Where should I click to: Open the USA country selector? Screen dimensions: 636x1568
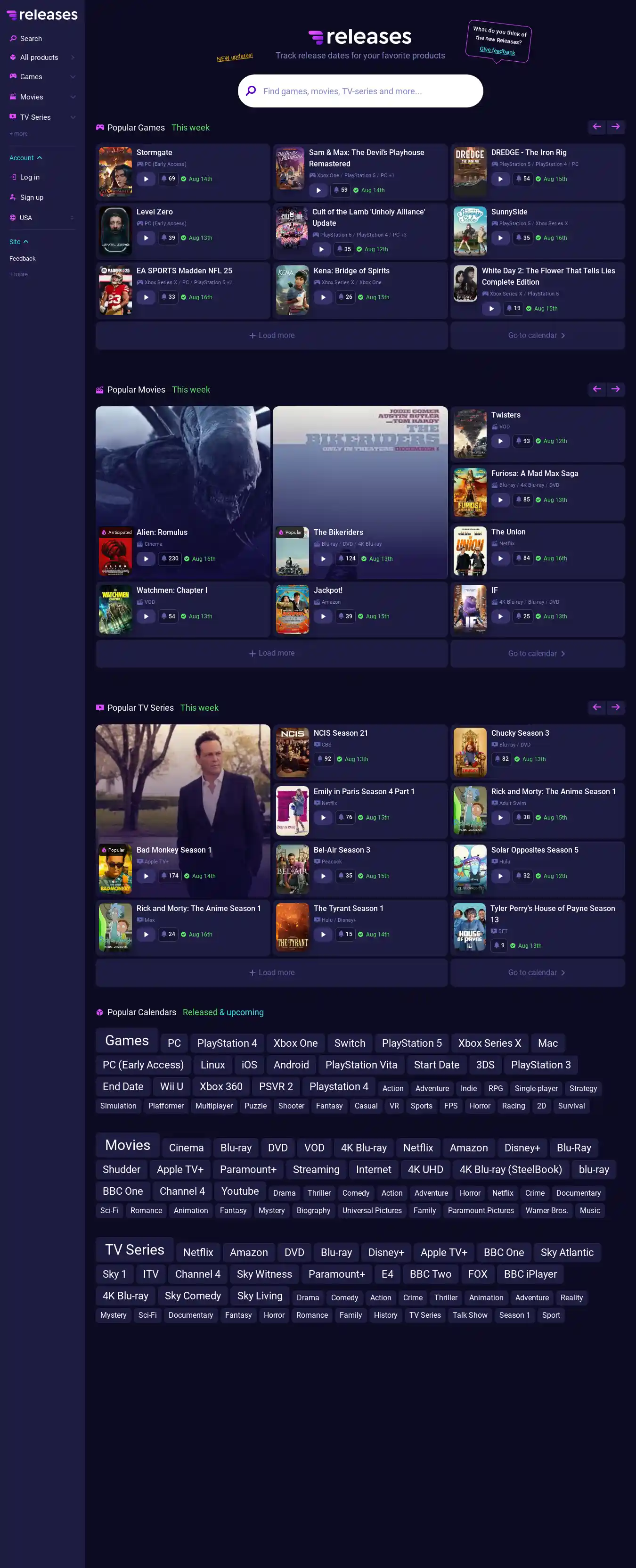pos(42,218)
